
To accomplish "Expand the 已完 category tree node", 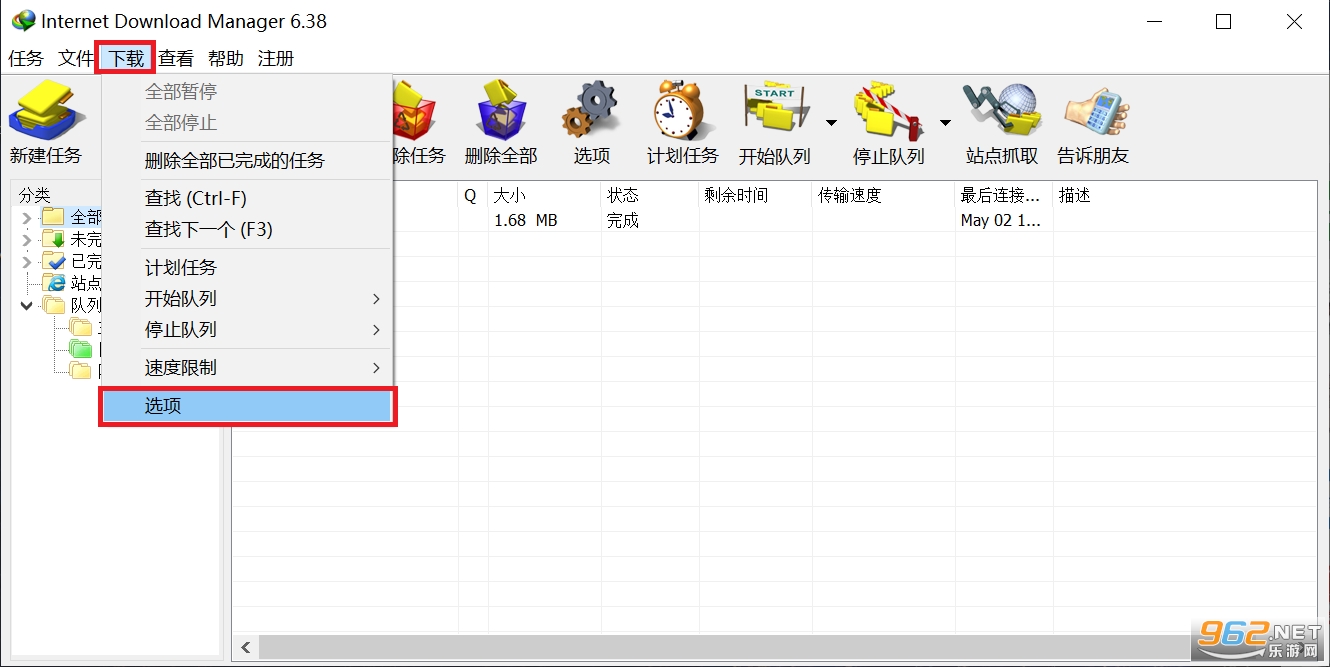I will click(26, 262).
